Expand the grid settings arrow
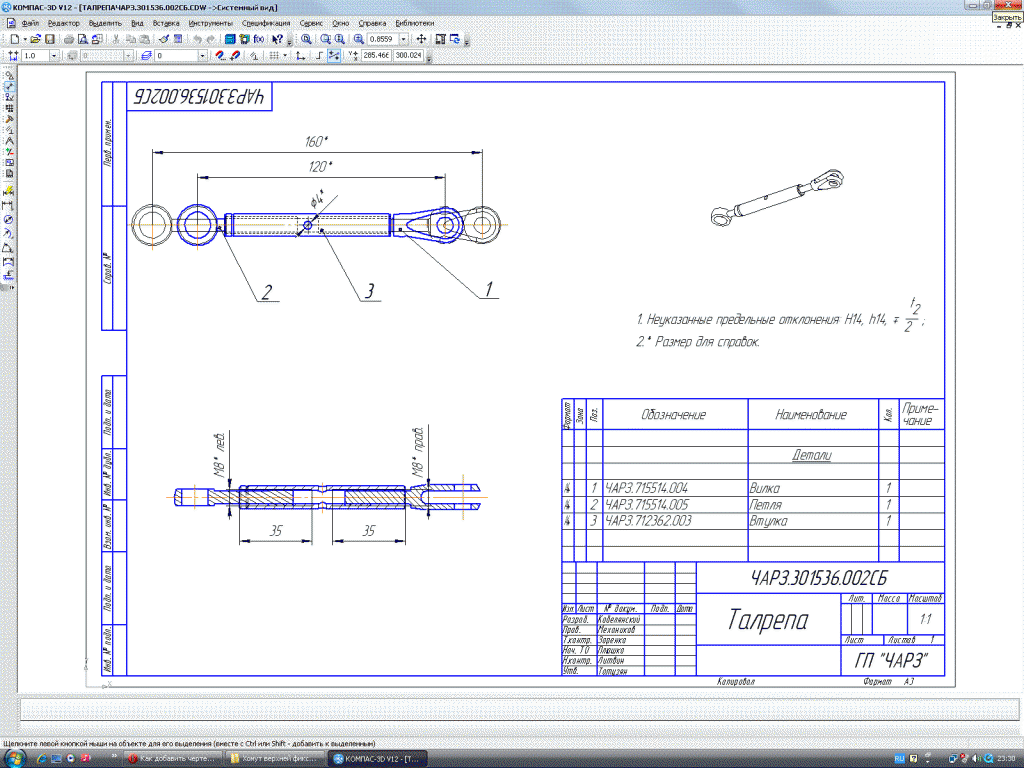This screenshot has width=1024, height=768. click(285, 56)
